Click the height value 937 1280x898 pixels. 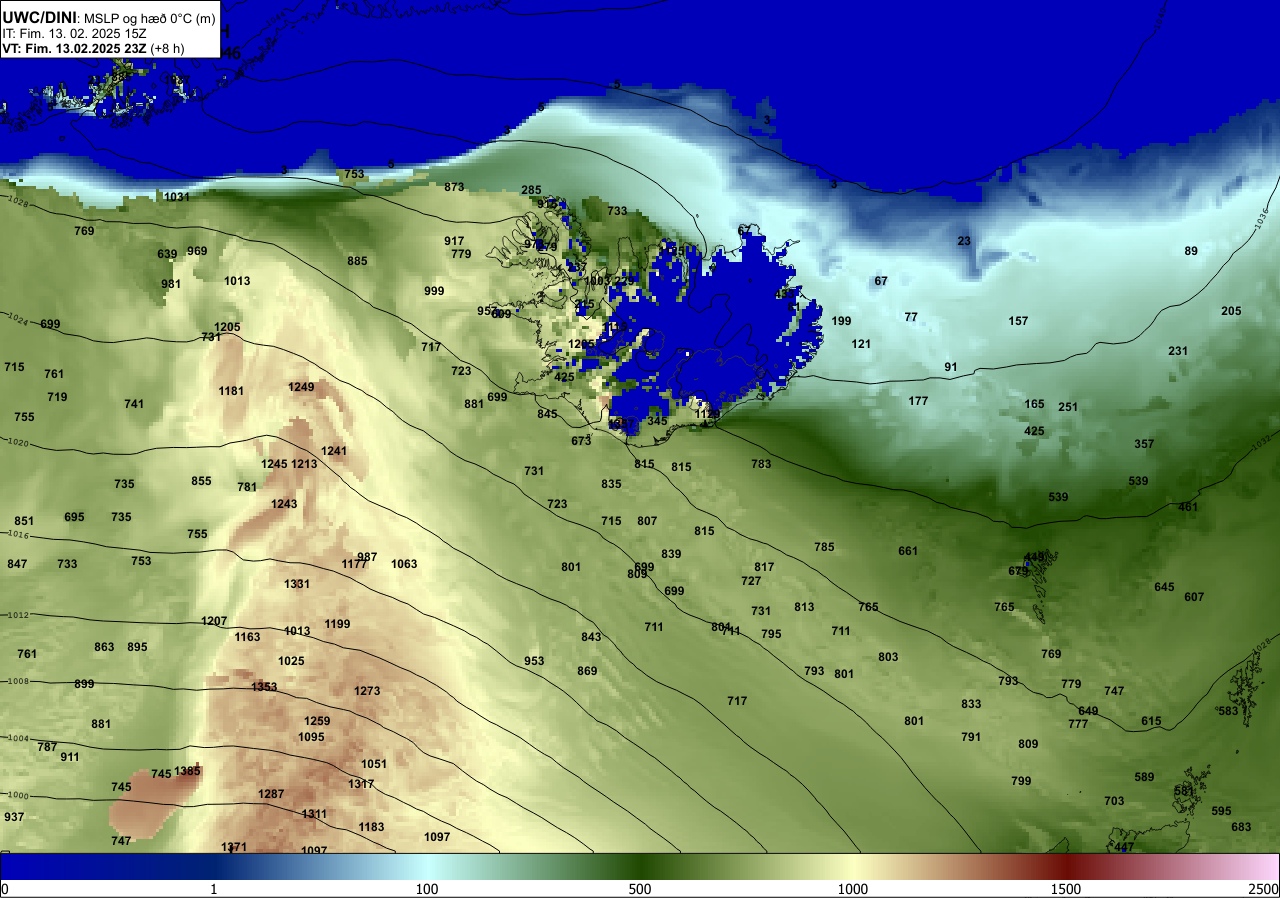click(14, 817)
